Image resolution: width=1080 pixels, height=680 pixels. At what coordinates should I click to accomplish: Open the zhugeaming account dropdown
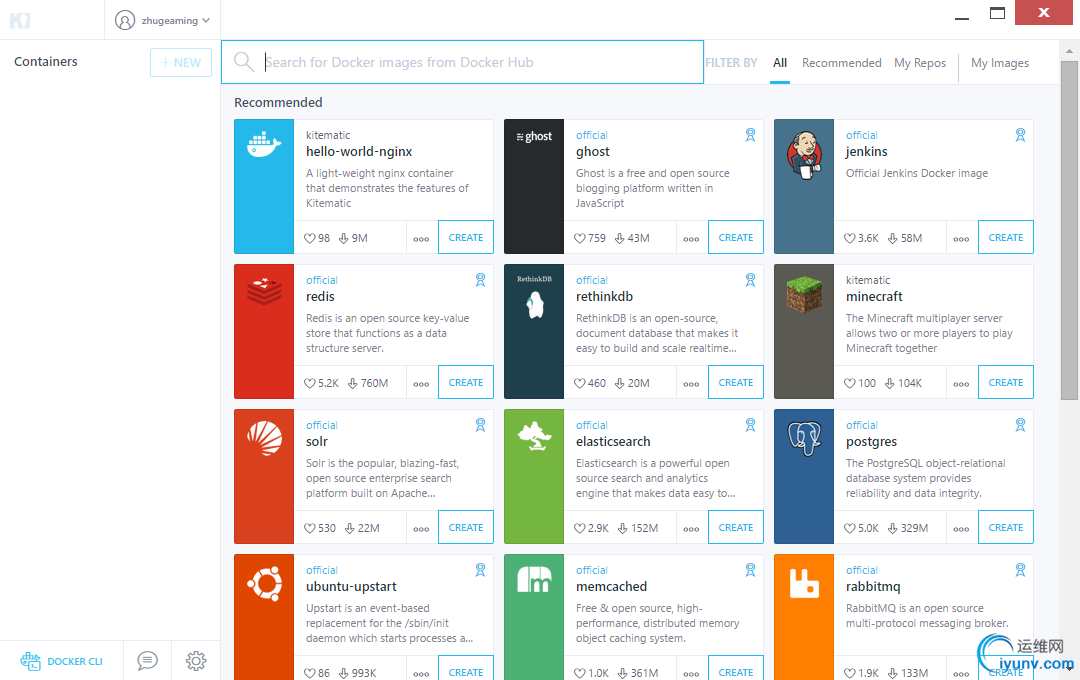[163, 21]
